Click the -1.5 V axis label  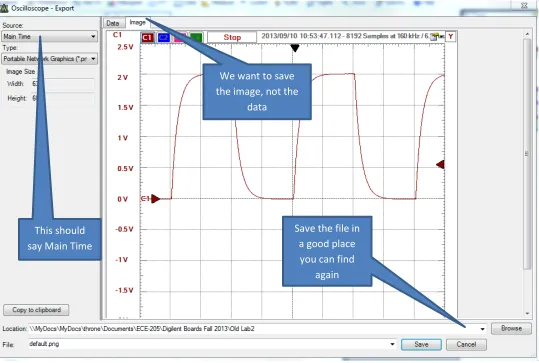click(124, 290)
